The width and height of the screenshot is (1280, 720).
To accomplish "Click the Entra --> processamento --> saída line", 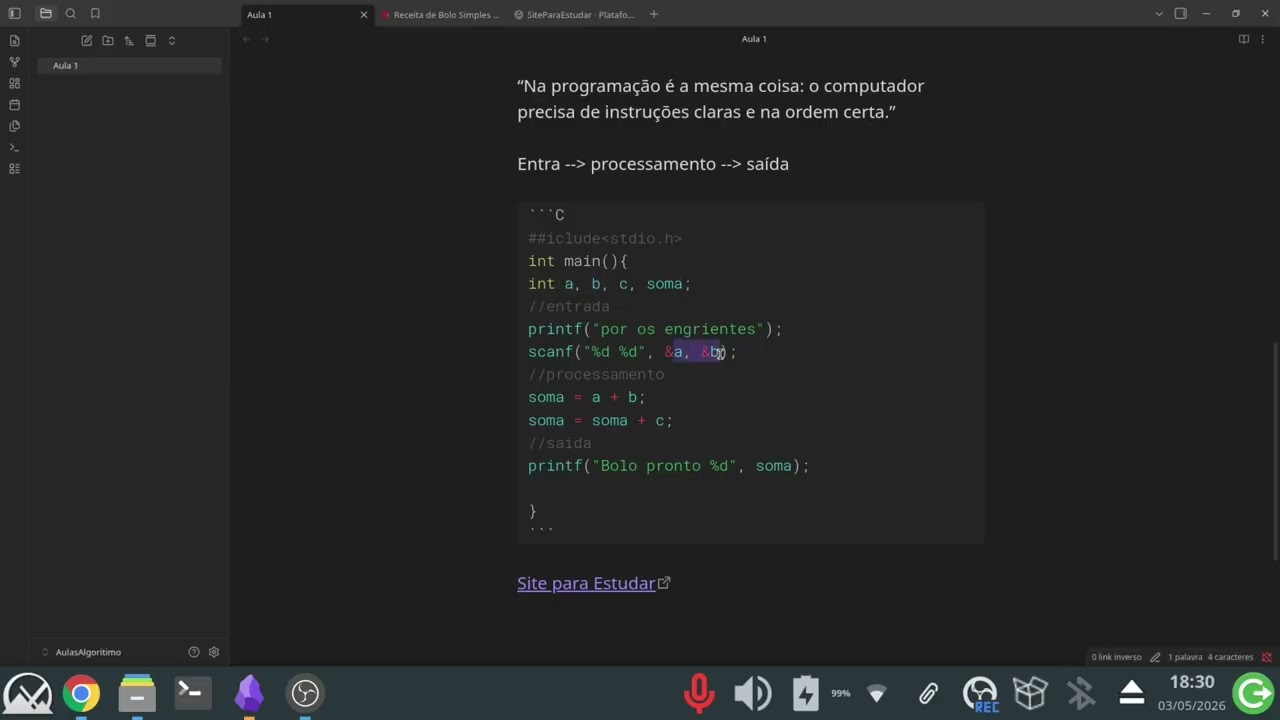I will (x=653, y=164).
